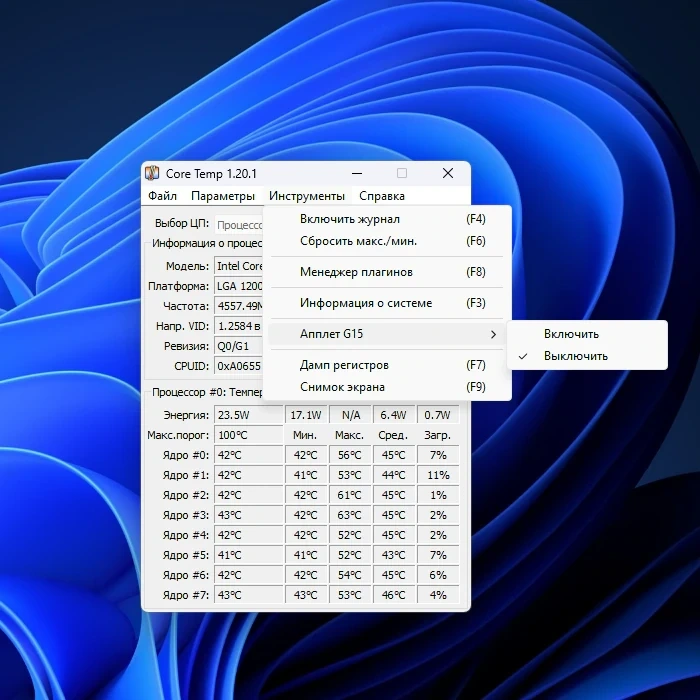Click the N/A power cell
Image resolution: width=700 pixels, height=700 pixels.
click(x=350, y=415)
